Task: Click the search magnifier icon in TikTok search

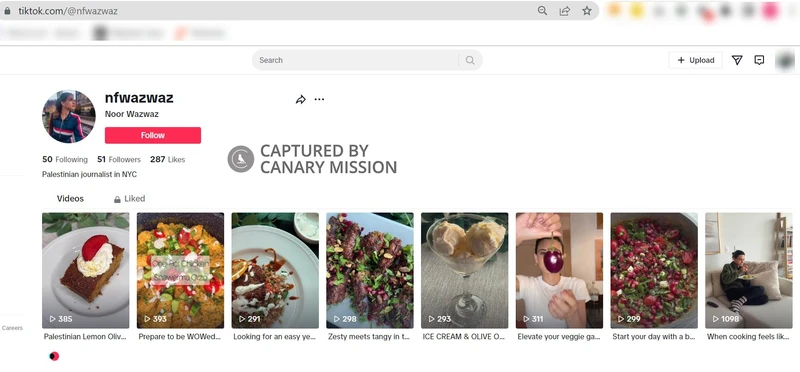Action: [x=470, y=60]
